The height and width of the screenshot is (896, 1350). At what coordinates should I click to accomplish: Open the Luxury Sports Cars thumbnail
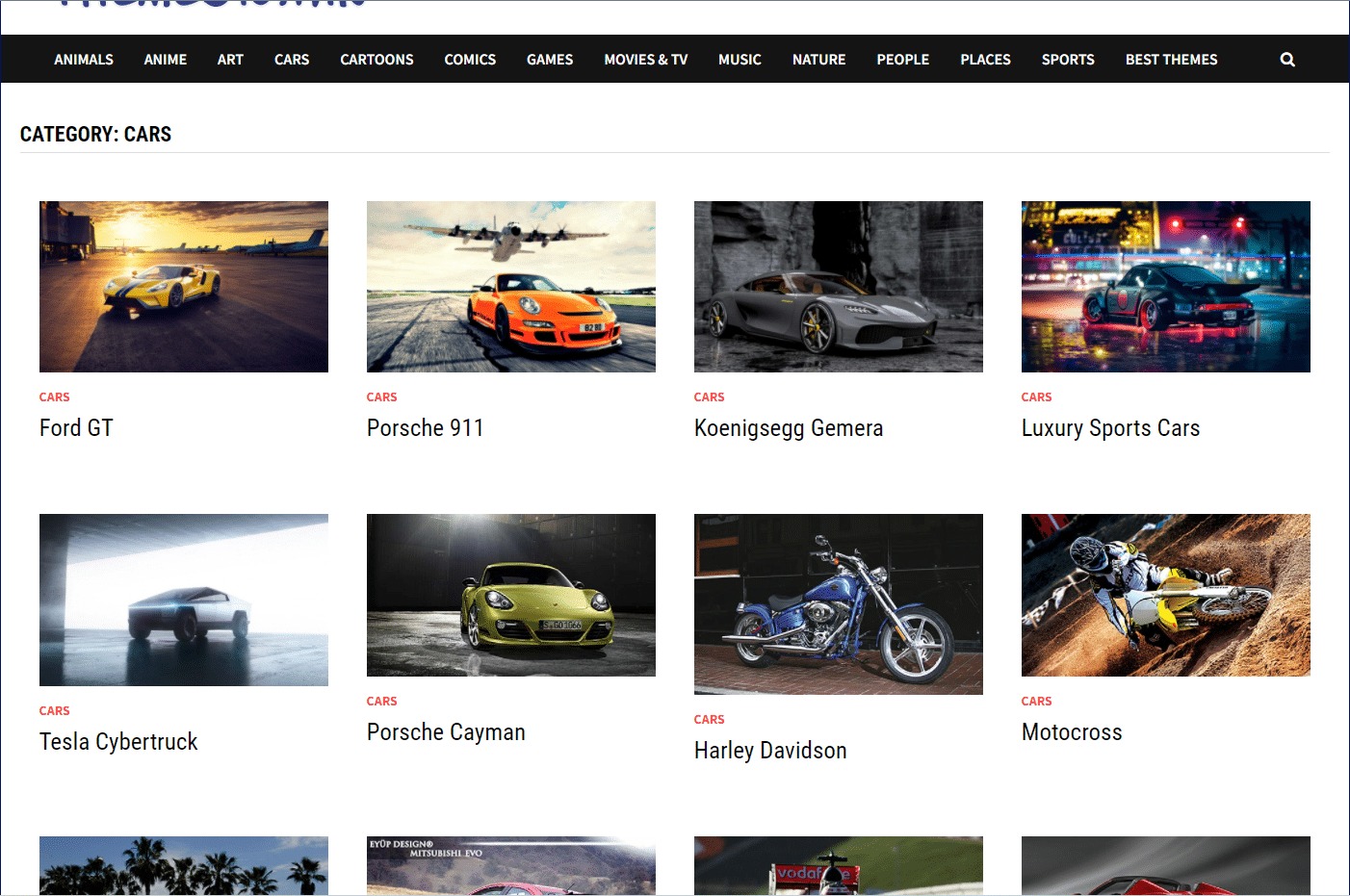click(1166, 287)
